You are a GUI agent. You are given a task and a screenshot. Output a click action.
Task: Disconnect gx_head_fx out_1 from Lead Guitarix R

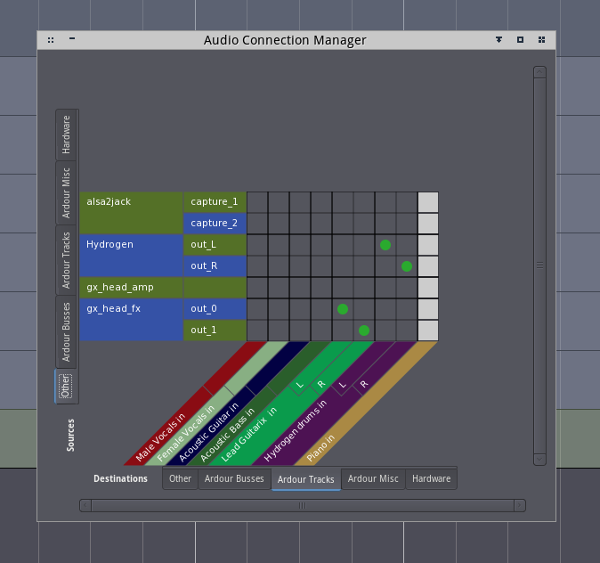[x=364, y=330]
